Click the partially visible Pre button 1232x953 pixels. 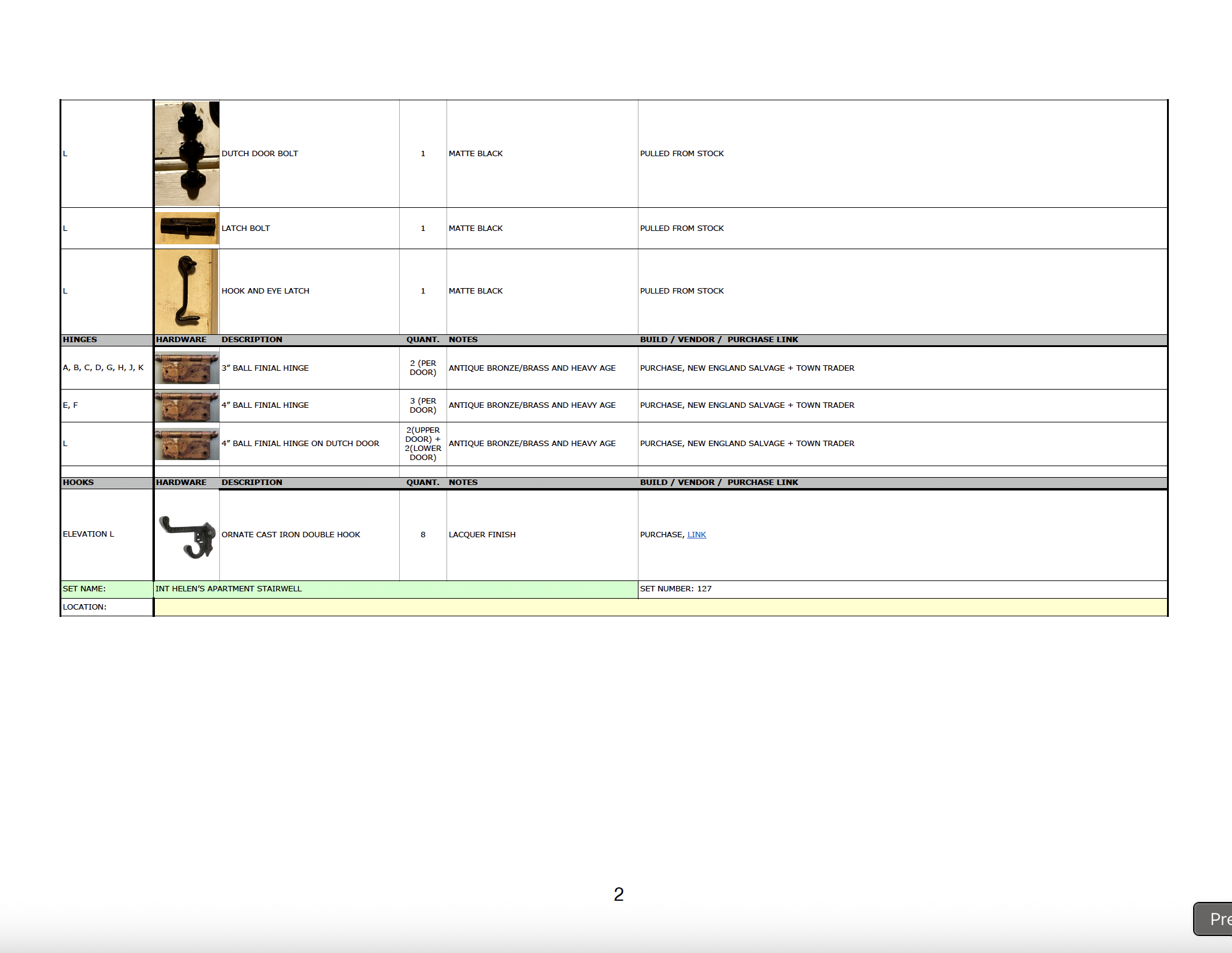[x=1214, y=918]
